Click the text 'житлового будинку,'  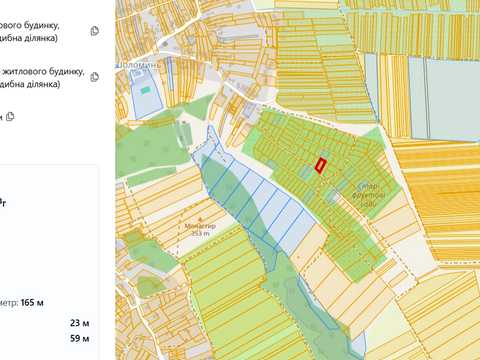point(43,72)
